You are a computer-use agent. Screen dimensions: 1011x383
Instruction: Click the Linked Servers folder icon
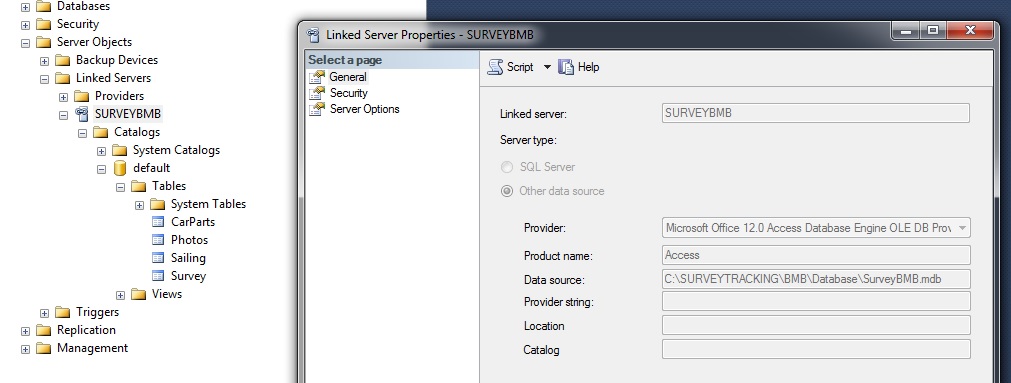point(63,79)
